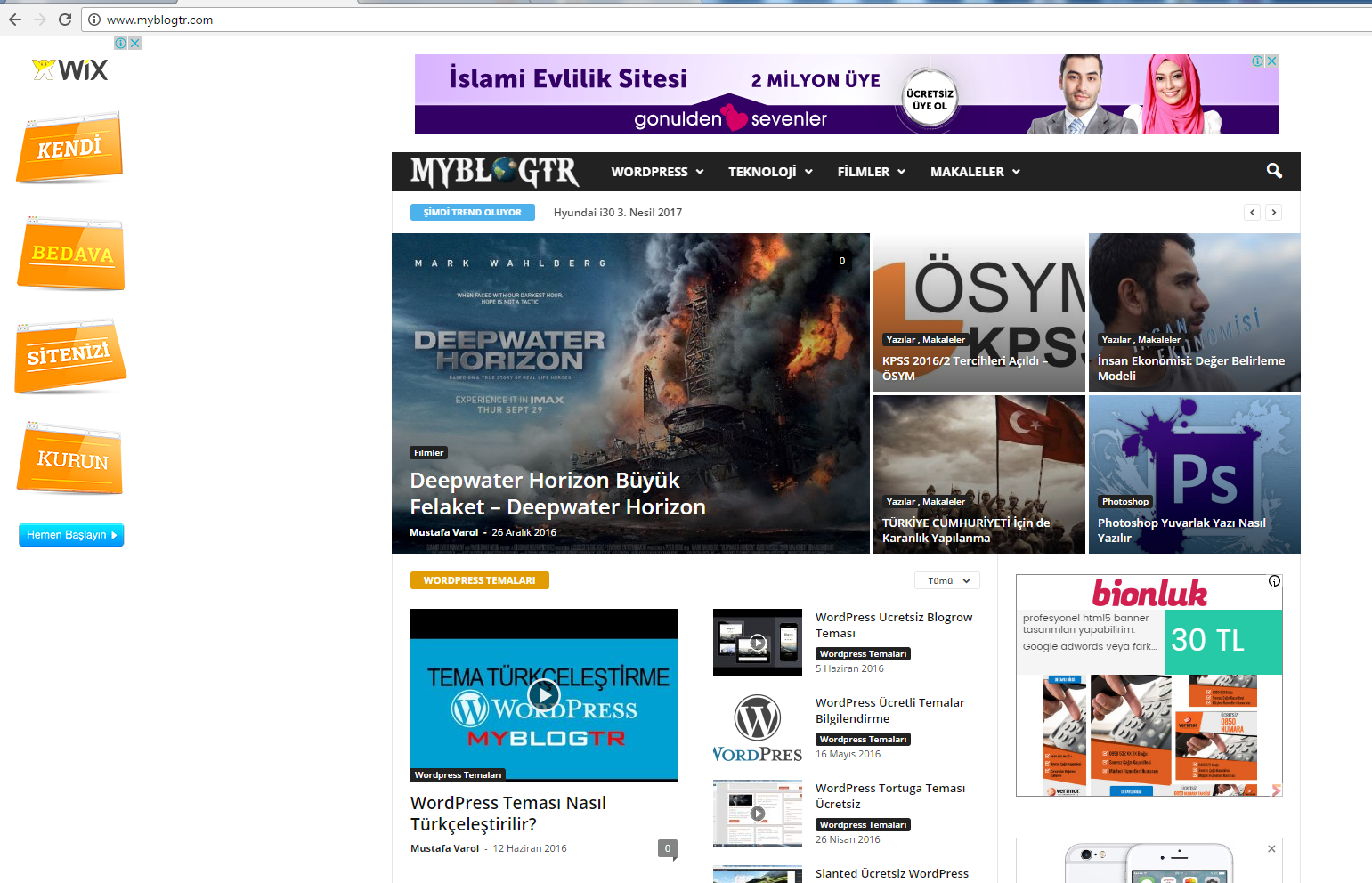
Task: Click the orange SİTENİZİ tile
Action: 69,356
